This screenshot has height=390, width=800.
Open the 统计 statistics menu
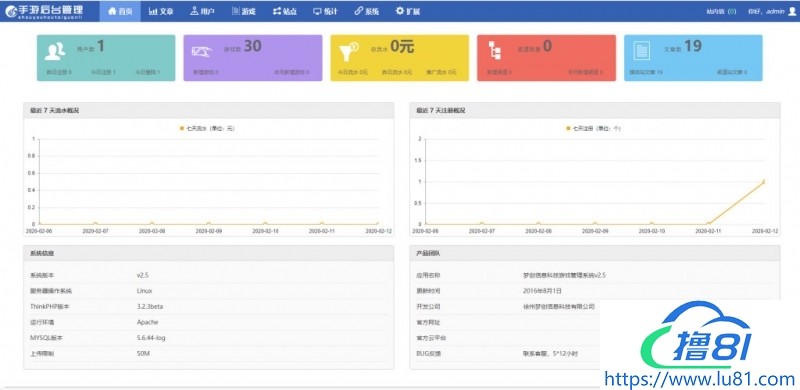click(325, 11)
